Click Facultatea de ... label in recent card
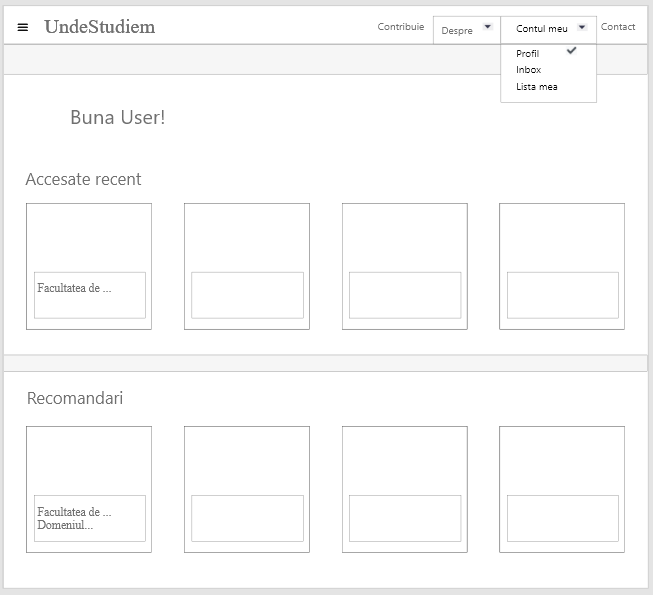This screenshot has height=595, width=653. 75,288
